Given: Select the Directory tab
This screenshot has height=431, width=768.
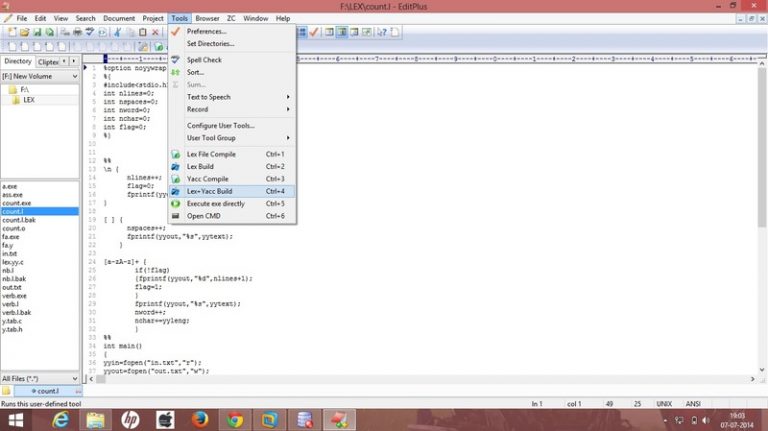Looking at the screenshot, I should (x=18, y=61).
